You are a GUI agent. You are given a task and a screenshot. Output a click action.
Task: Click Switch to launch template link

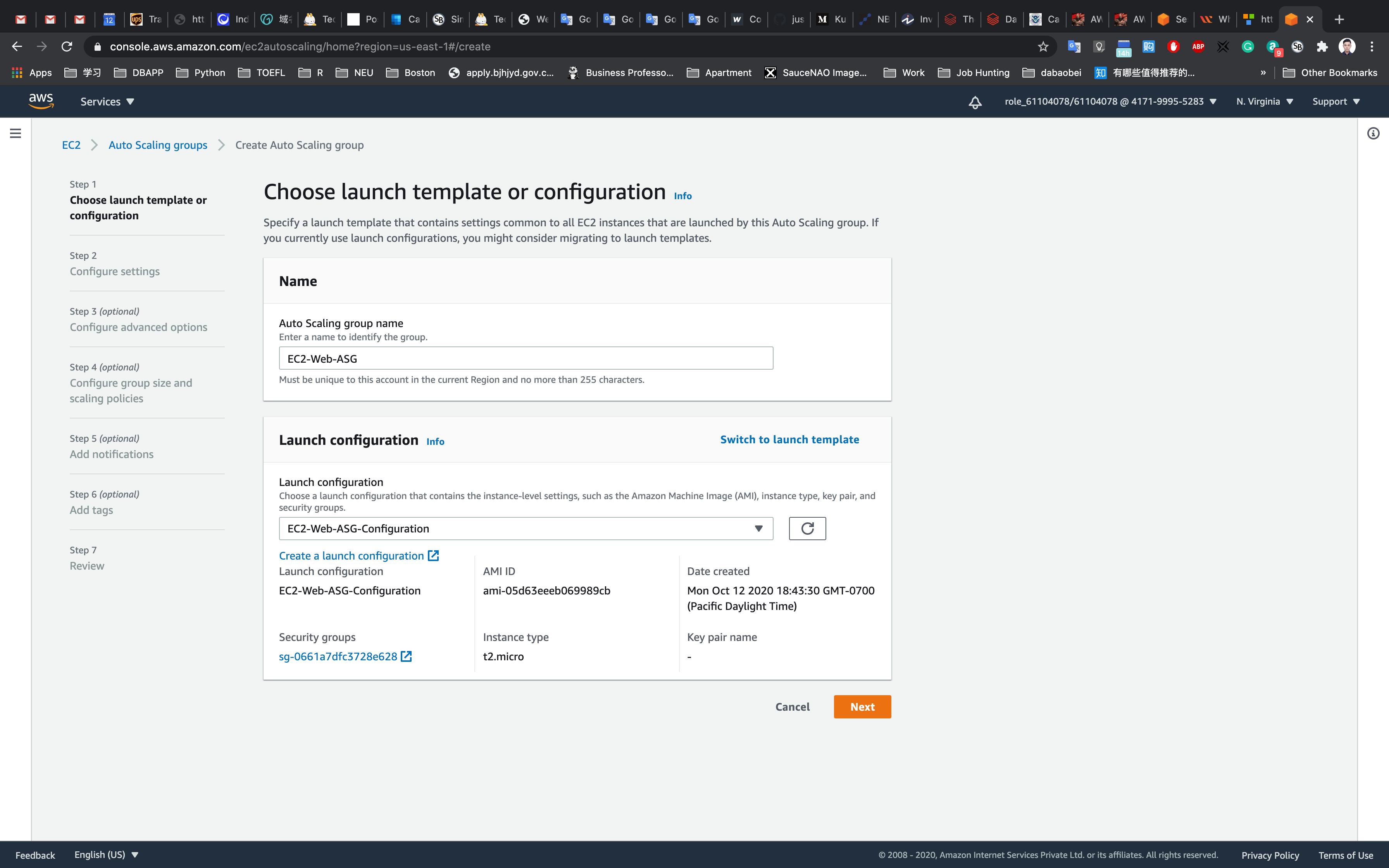point(789,439)
